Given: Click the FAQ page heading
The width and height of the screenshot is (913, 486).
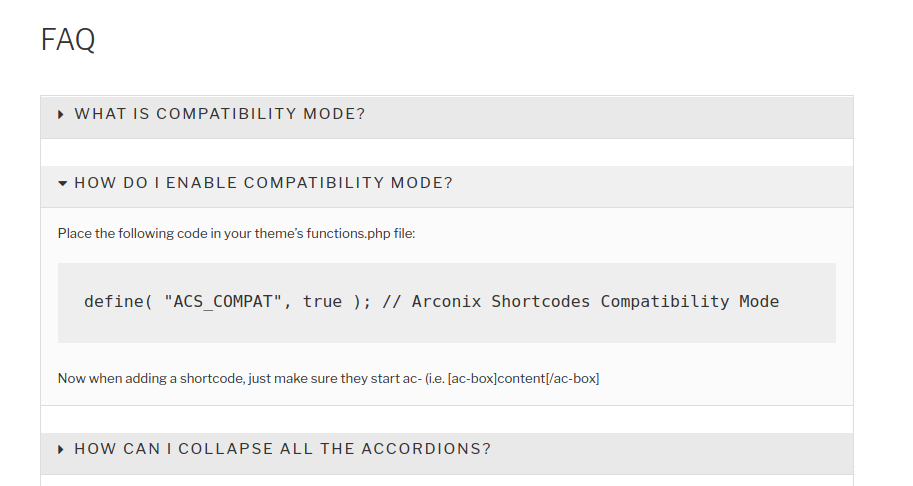Looking at the screenshot, I should point(68,40).
